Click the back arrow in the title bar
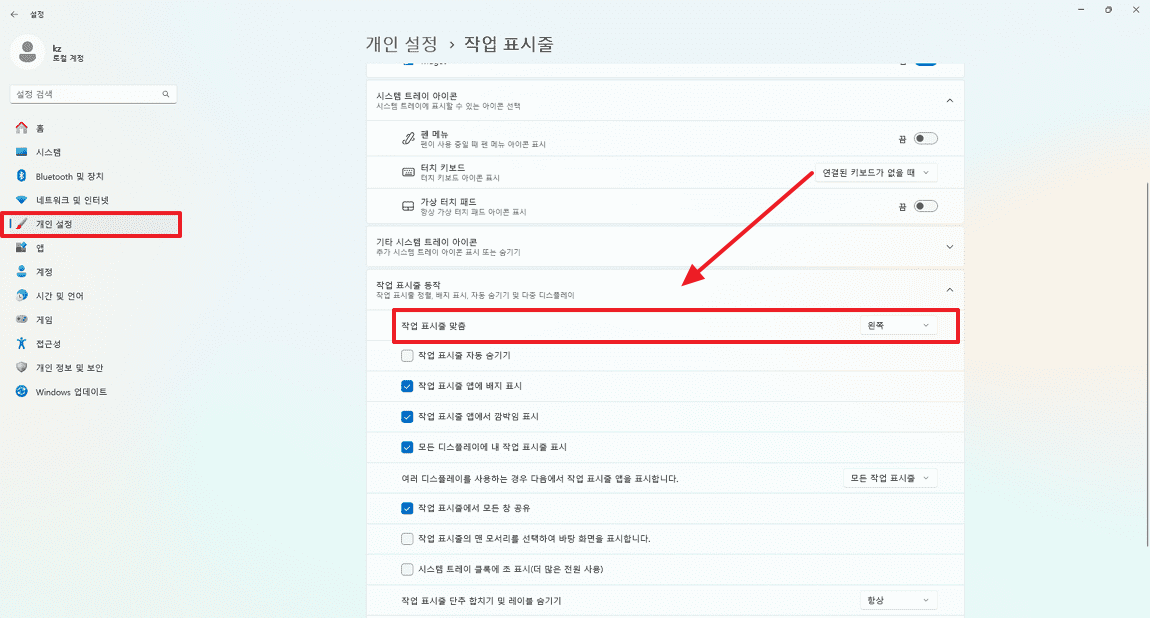The height and width of the screenshot is (618, 1150). click(x=14, y=14)
